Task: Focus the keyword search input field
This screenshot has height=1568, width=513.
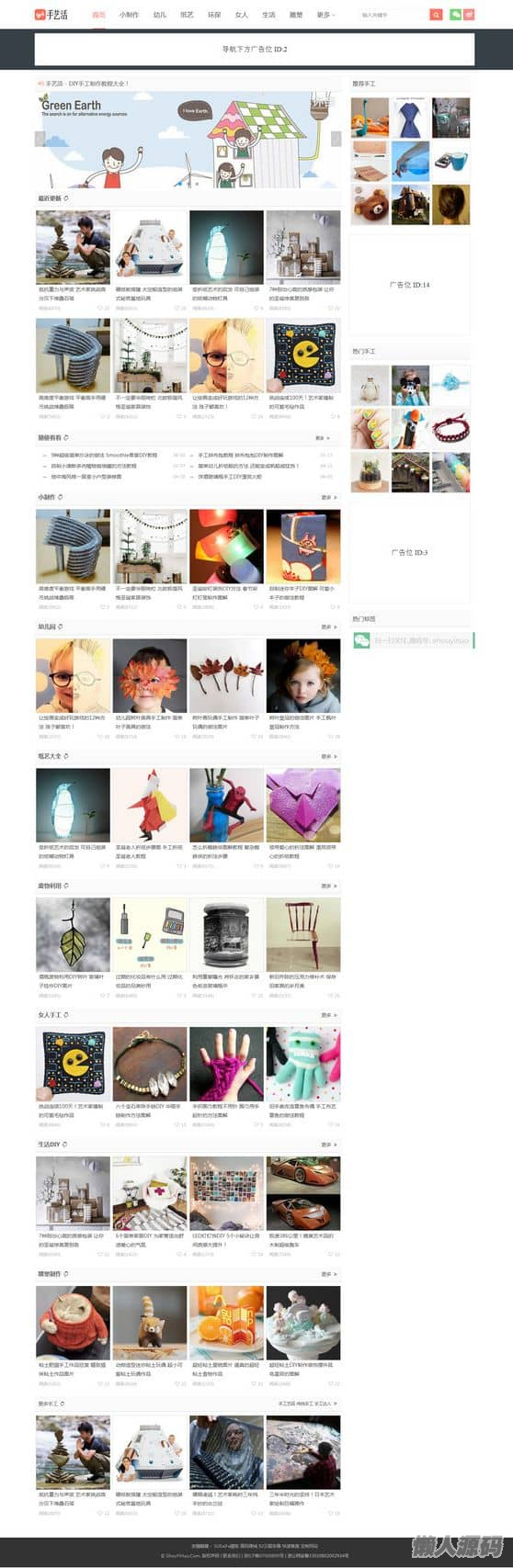Action: click(x=393, y=15)
